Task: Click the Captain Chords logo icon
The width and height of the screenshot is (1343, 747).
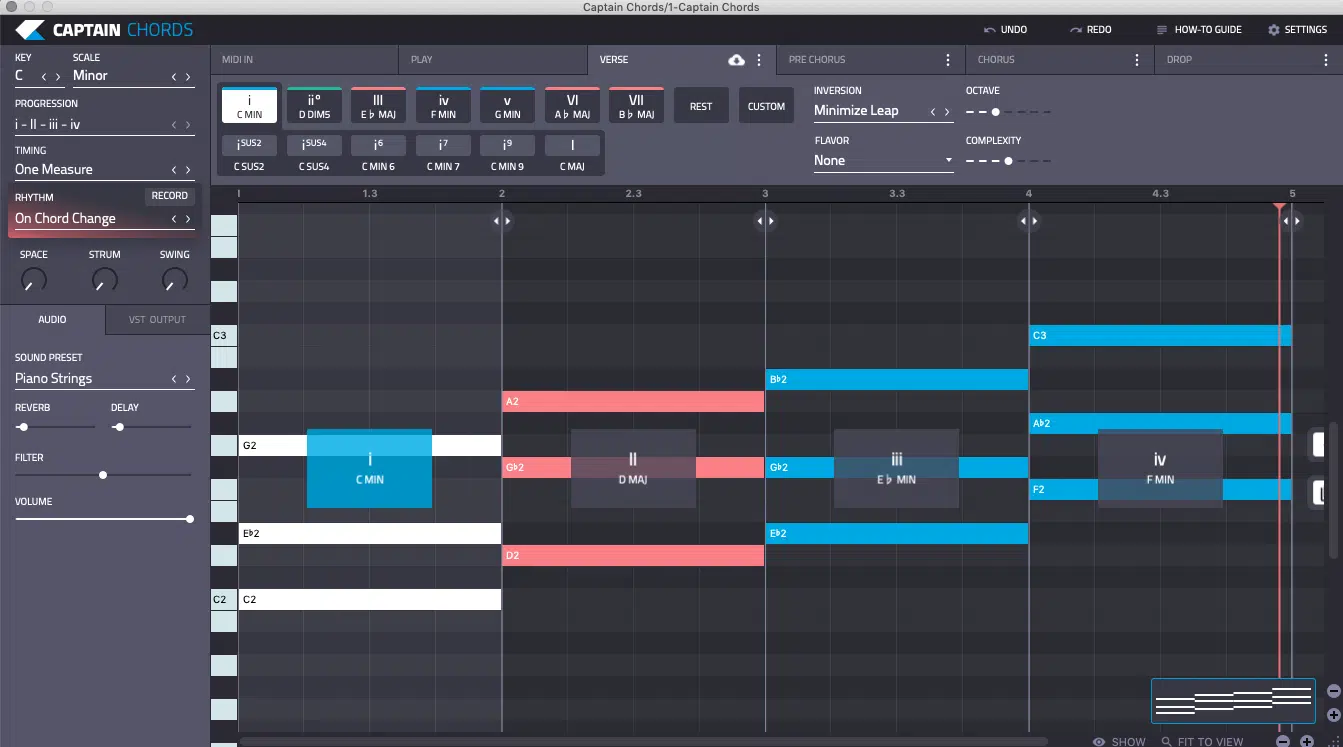Action: pos(30,30)
